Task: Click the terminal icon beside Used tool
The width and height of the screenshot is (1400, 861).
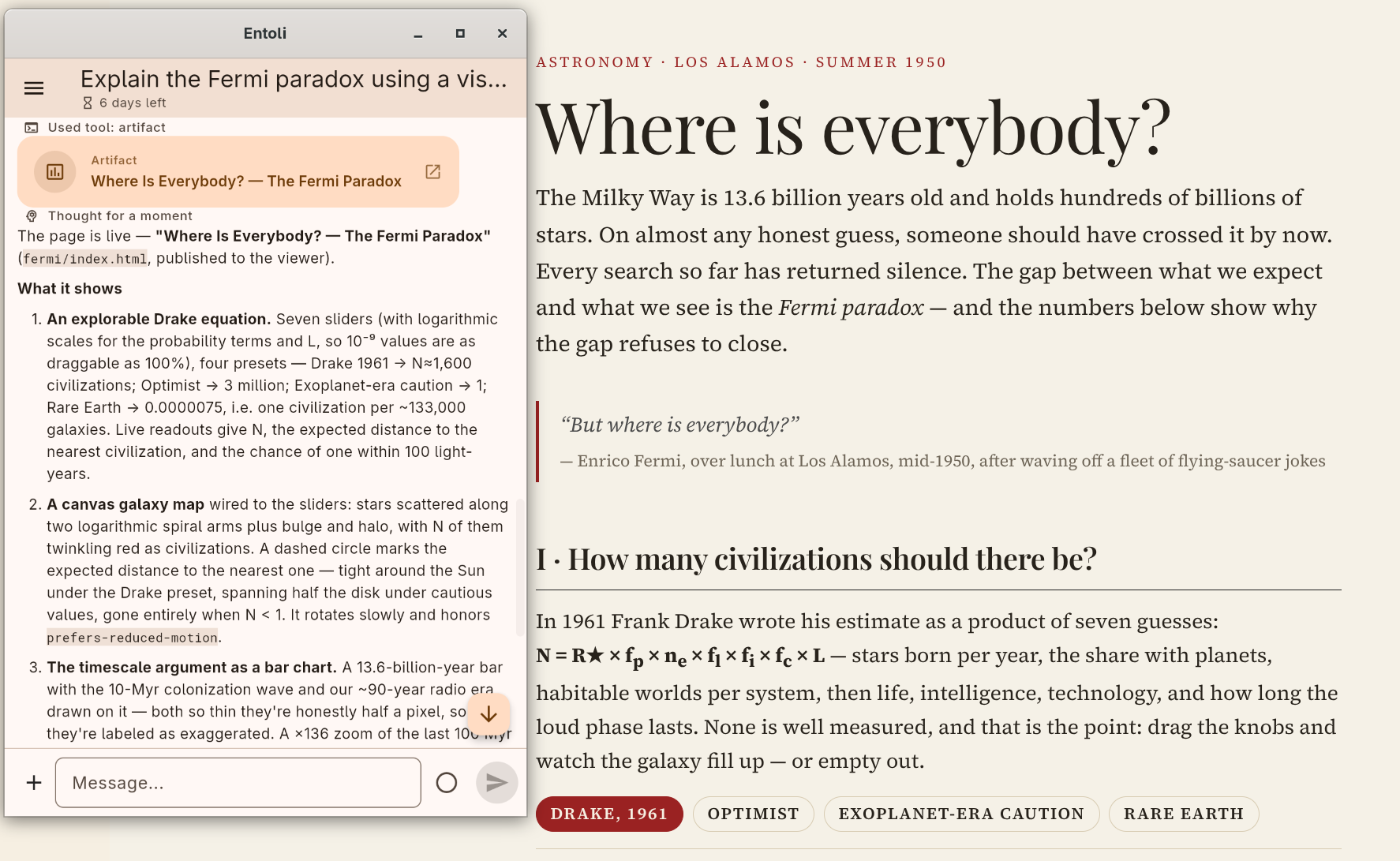Action: tap(32, 127)
